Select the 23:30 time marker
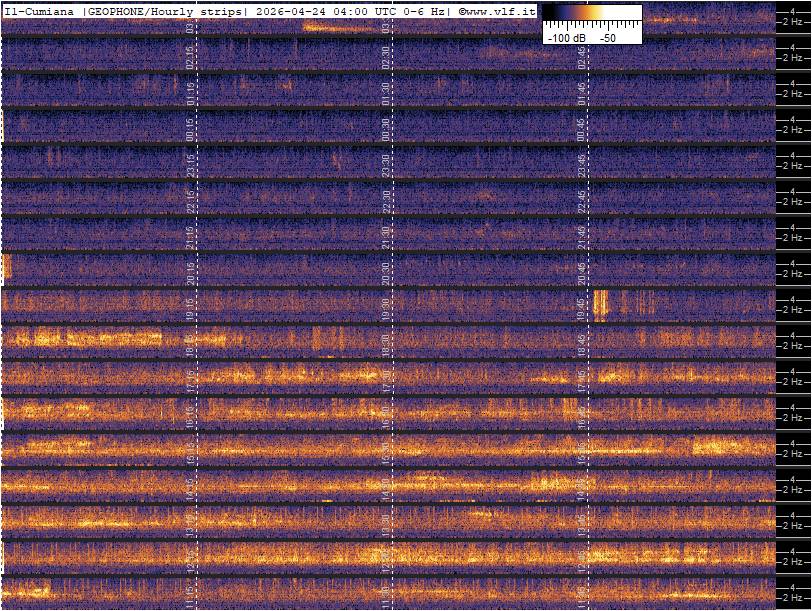Image resolution: width=812 pixels, height=611 pixels. pos(385,166)
